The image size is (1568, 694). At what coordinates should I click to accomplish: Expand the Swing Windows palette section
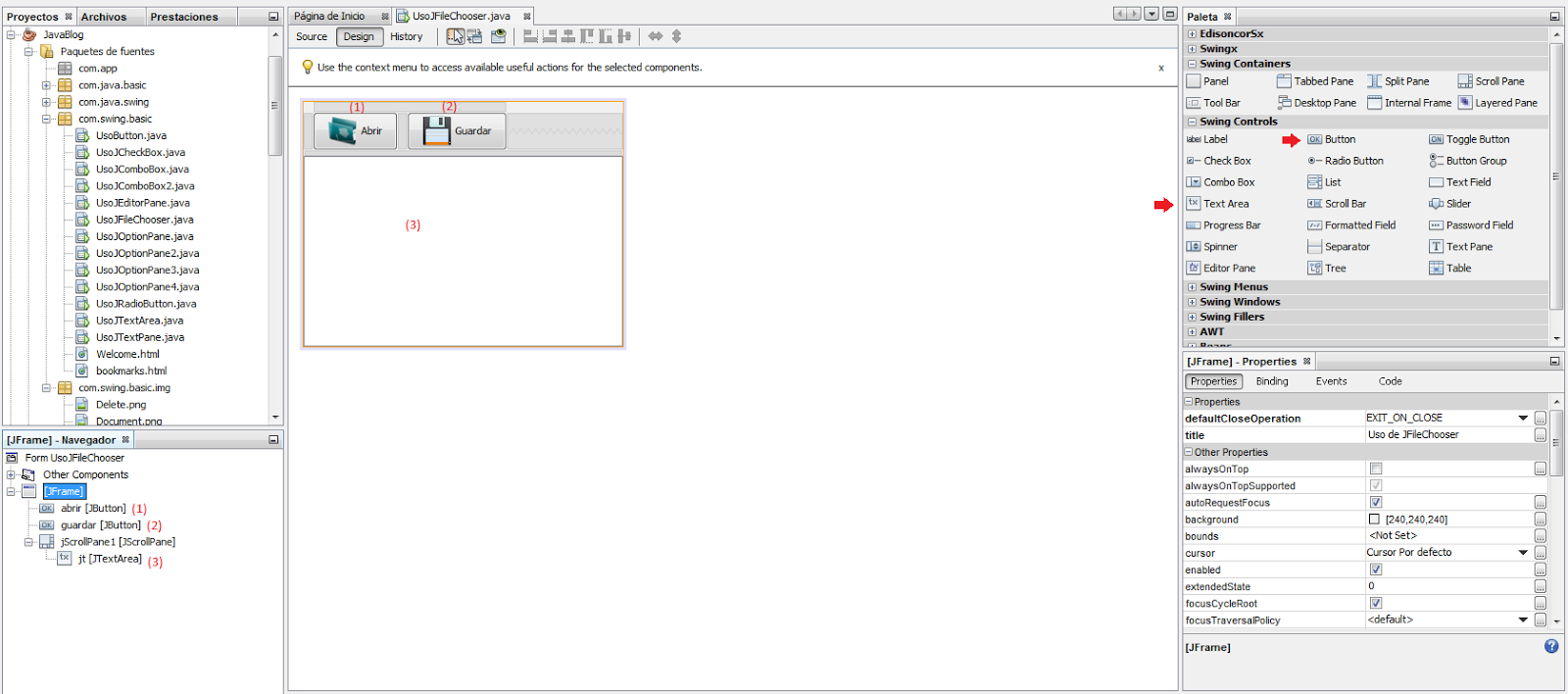tap(1192, 302)
